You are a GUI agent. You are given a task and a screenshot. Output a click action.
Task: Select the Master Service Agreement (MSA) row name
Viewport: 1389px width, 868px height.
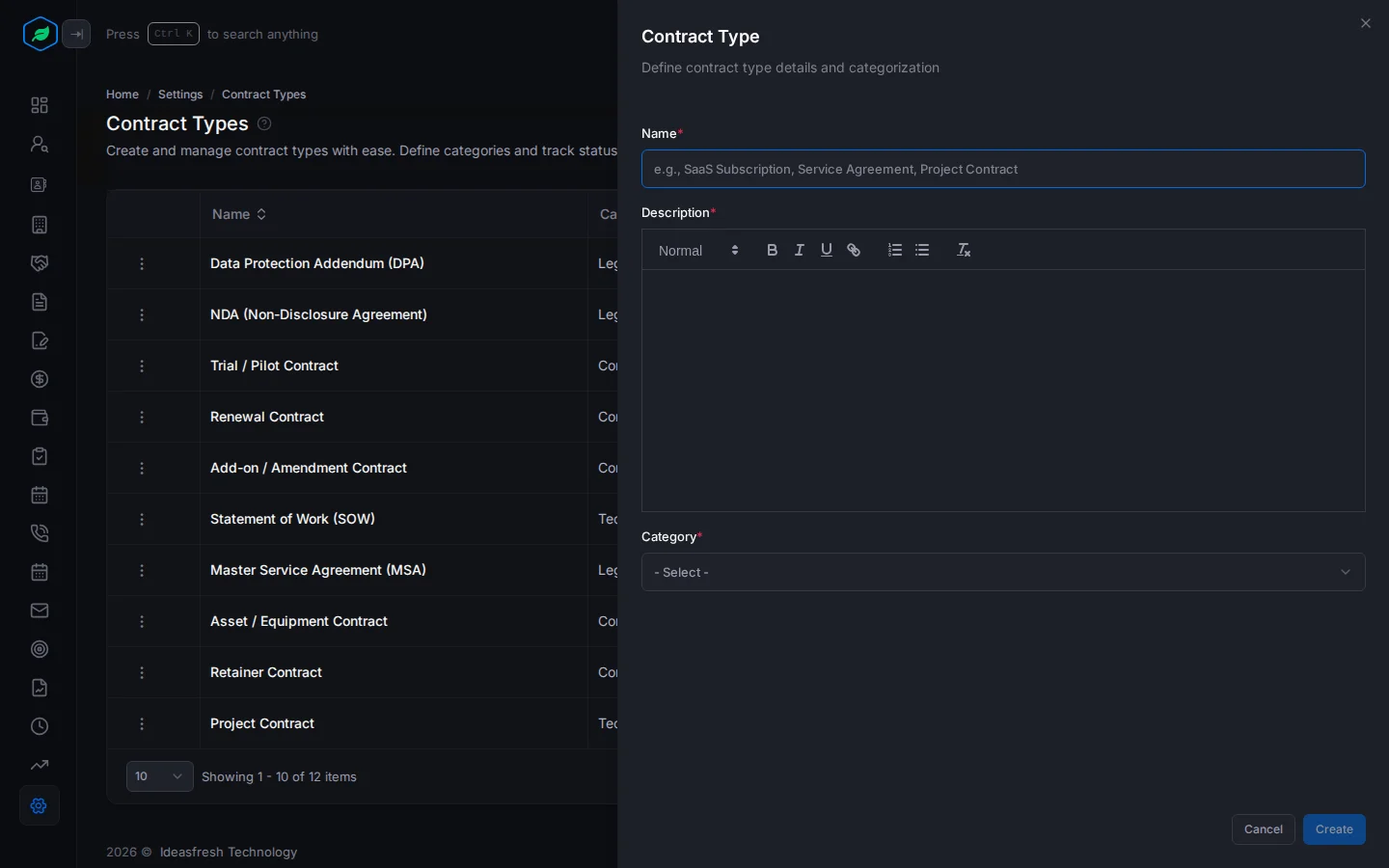[318, 570]
